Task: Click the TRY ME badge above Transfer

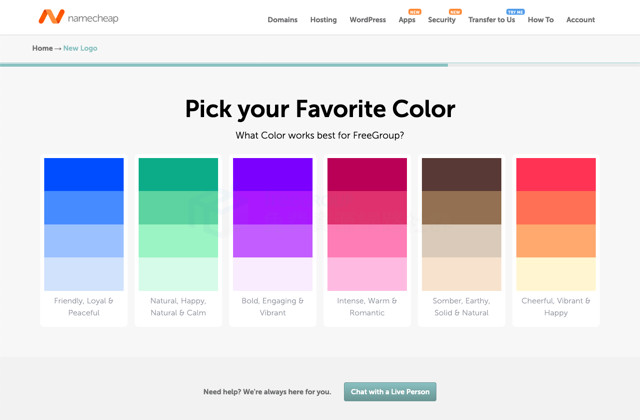Action: point(515,12)
